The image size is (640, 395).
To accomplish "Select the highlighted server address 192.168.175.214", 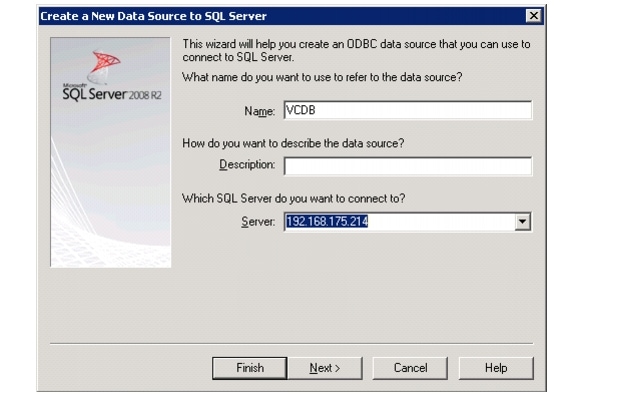I will click(327, 222).
